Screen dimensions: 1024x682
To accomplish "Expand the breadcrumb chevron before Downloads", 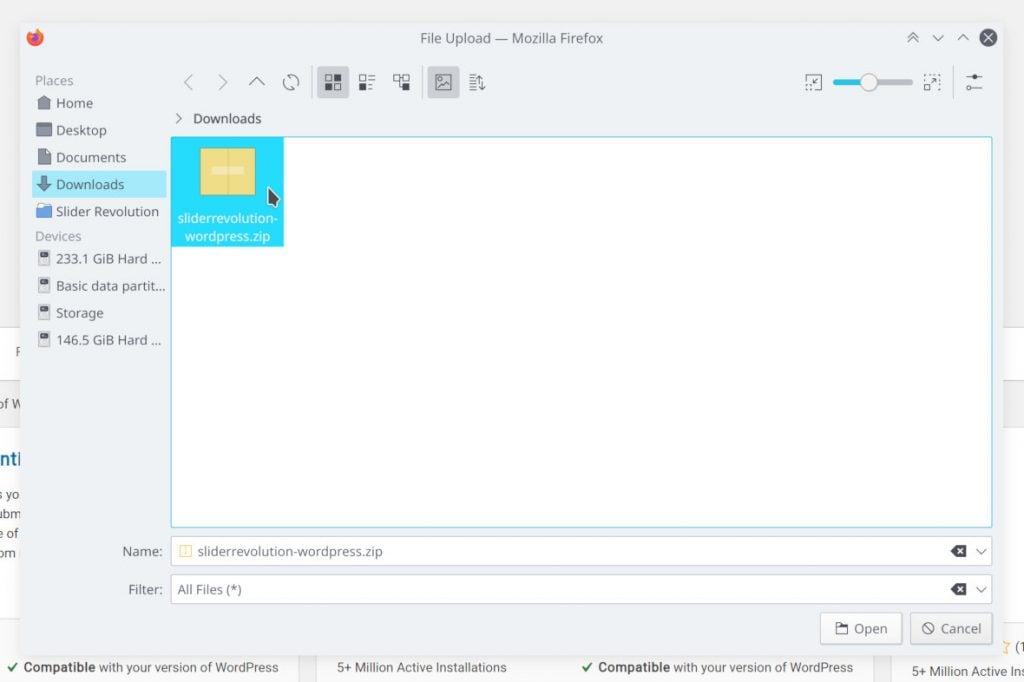I will point(179,119).
